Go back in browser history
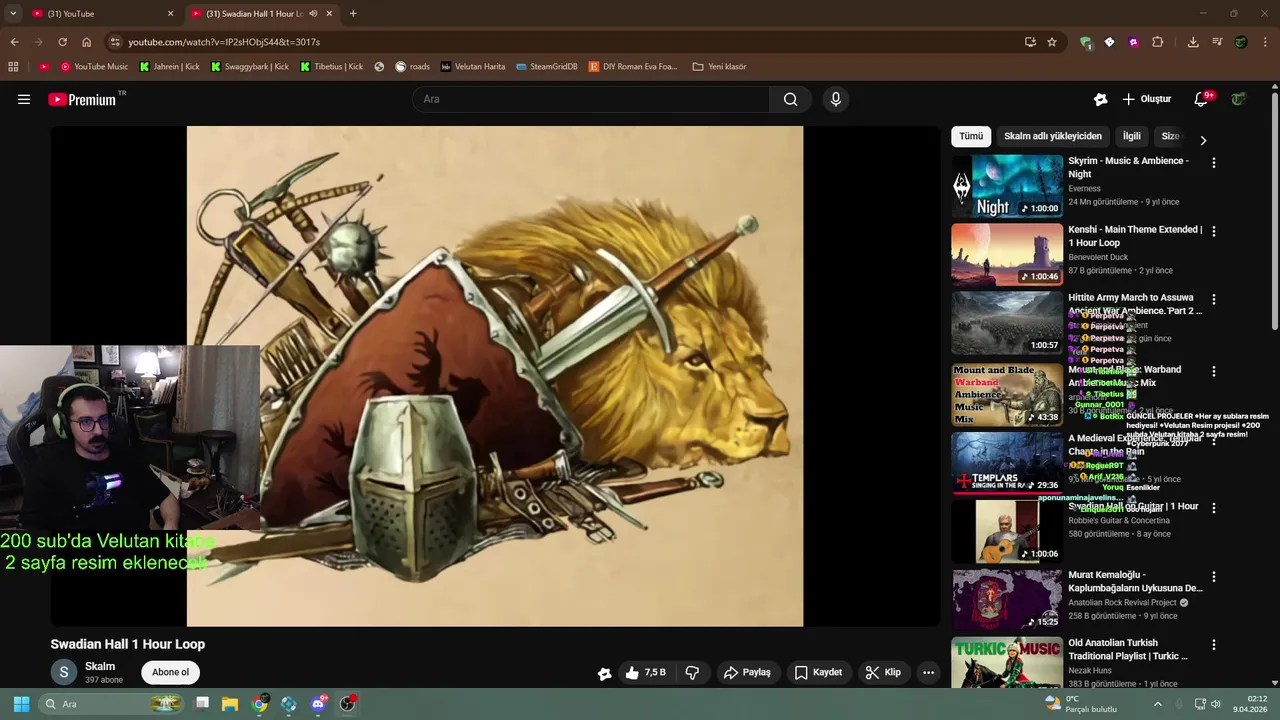 pos(14,42)
